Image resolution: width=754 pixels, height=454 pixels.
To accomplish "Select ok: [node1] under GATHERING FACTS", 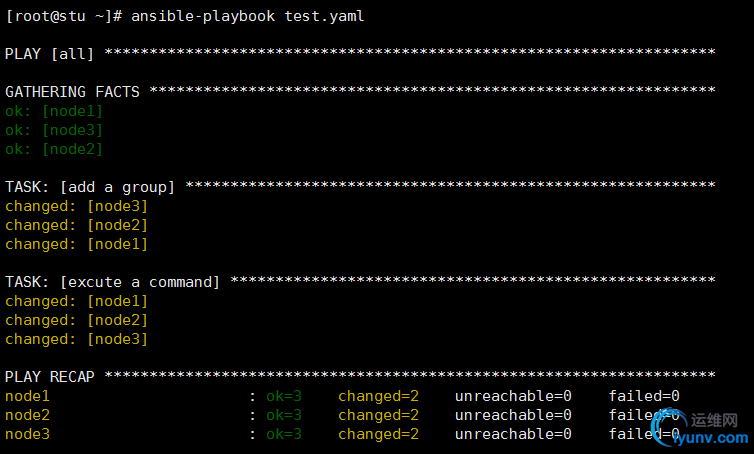I will (x=54, y=111).
